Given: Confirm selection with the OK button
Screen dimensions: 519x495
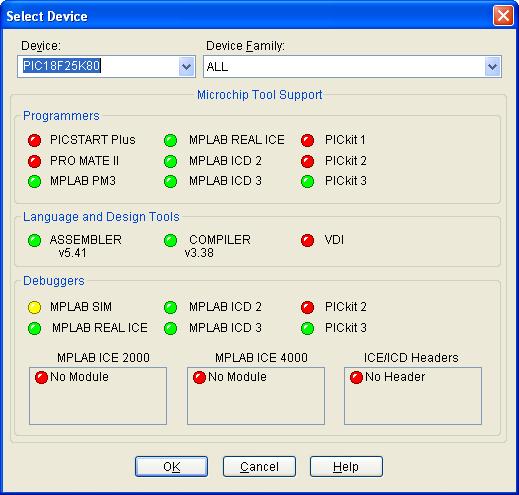Looking at the screenshot, I should point(171,467).
